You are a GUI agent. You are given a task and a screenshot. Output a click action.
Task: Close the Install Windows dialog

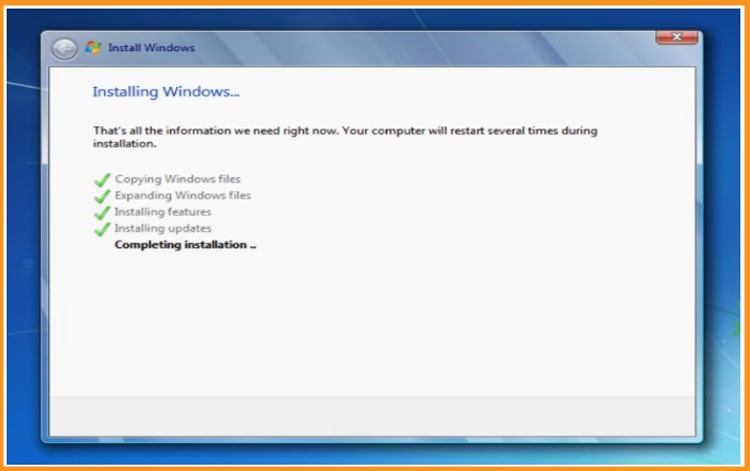(x=676, y=37)
